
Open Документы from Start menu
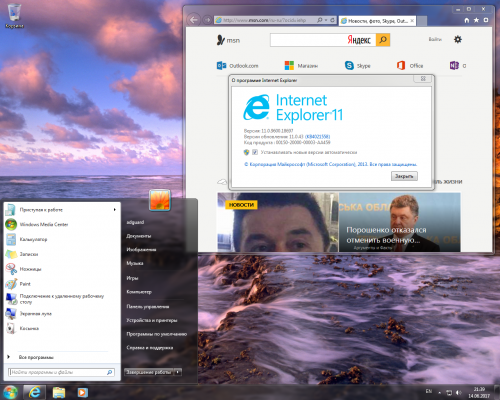(x=139, y=236)
